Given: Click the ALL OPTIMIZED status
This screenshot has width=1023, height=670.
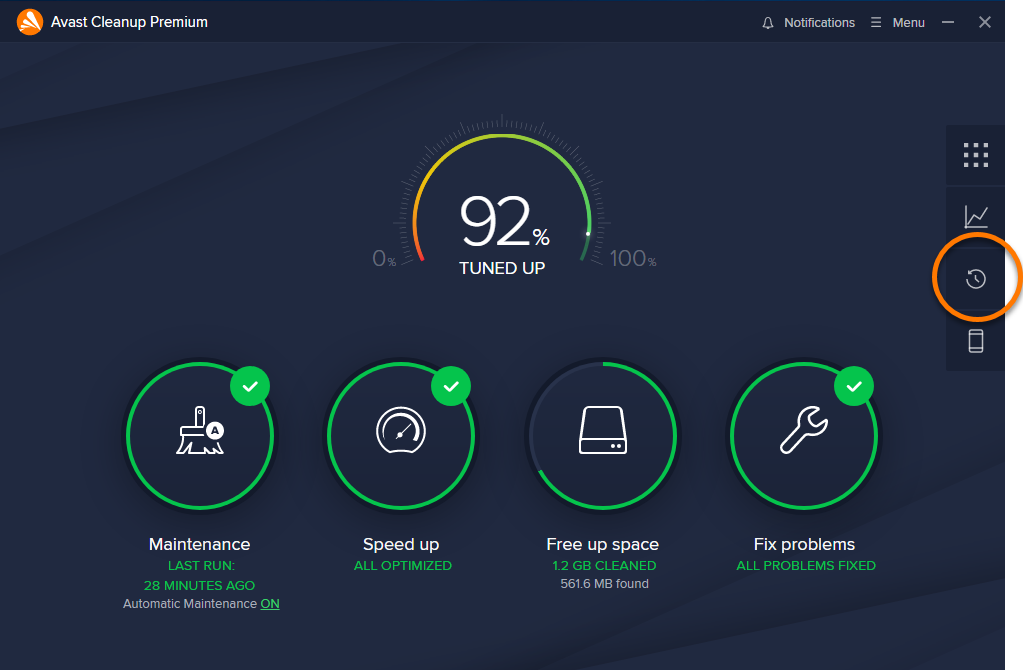Looking at the screenshot, I should (403, 566).
